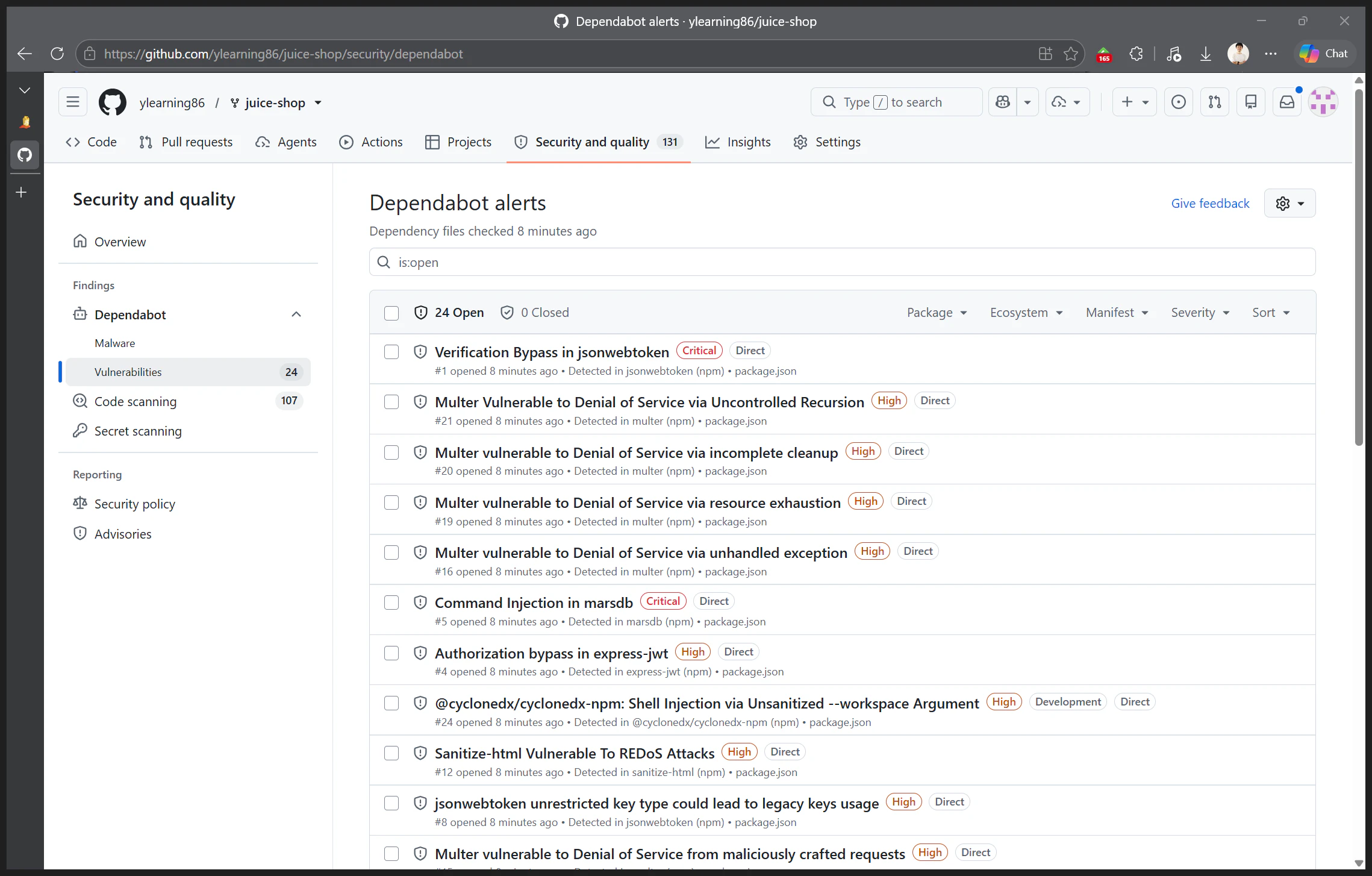This screenshot has width=1372, height=876.
Task: Click the search magnifier in alerts filter
Action: 384,262
